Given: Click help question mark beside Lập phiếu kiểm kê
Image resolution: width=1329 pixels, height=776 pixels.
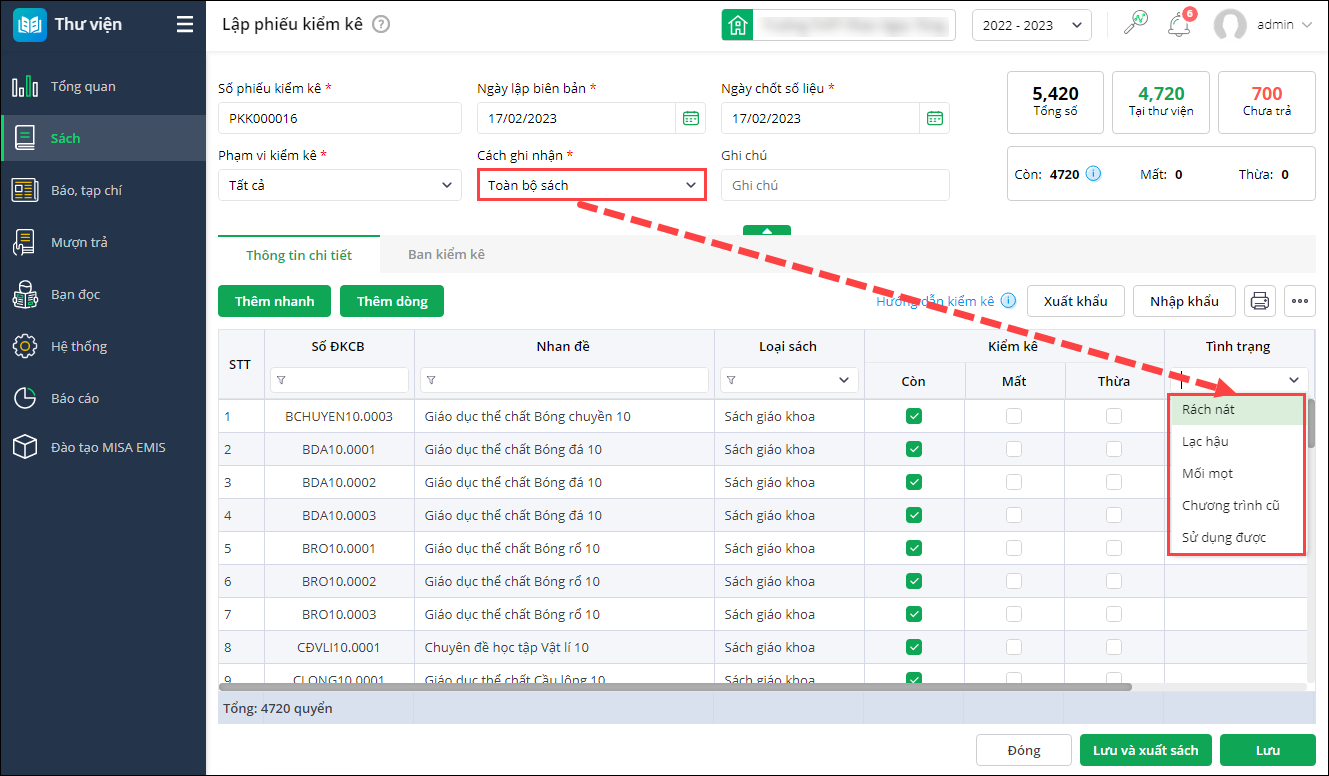Looking at the screenshot, I should pos(381,25).
